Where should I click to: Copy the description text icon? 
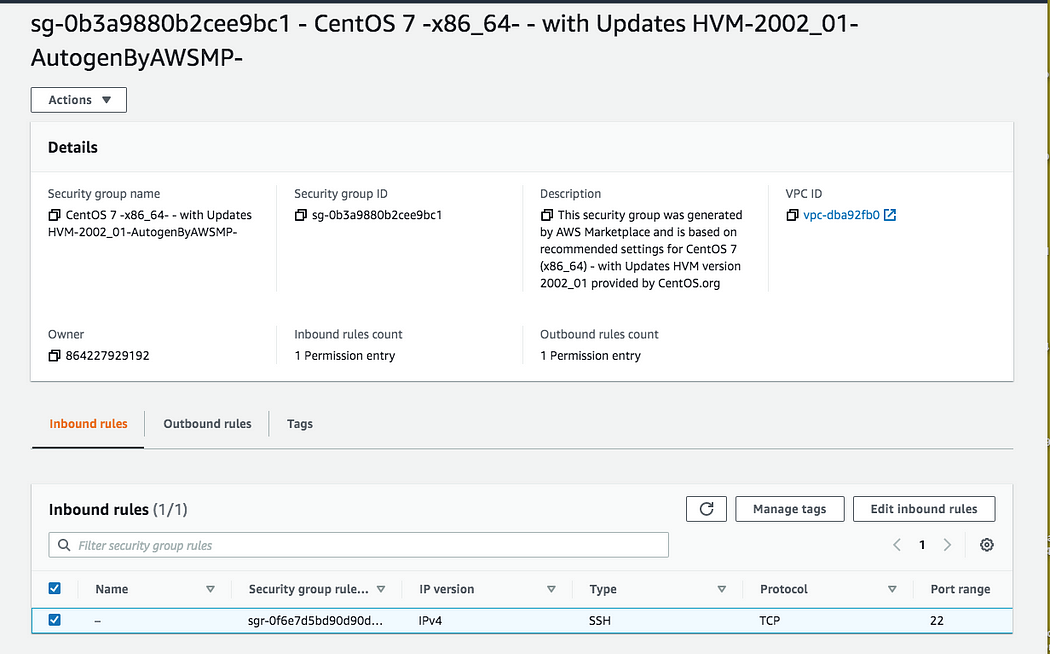click(547, 215)
